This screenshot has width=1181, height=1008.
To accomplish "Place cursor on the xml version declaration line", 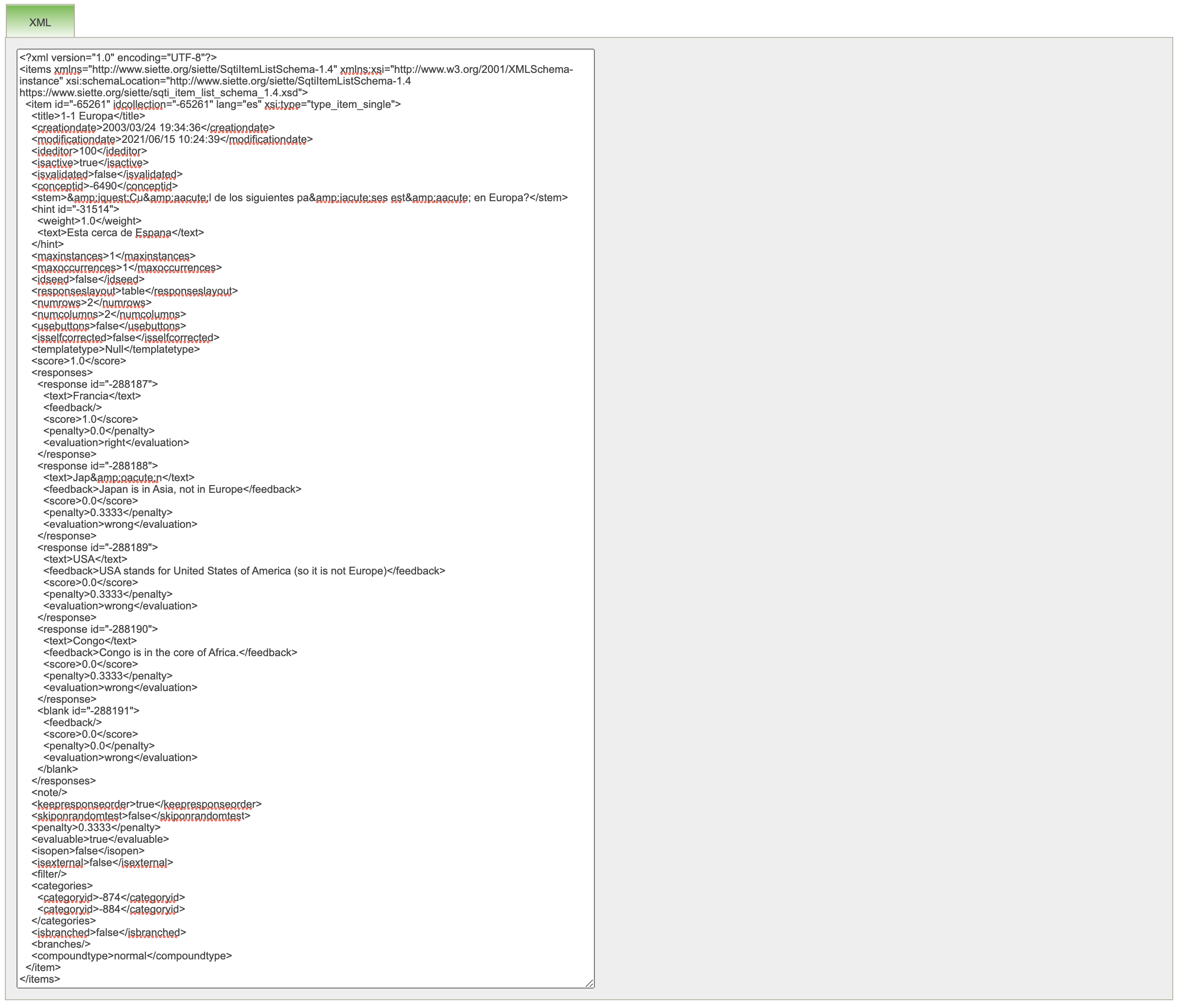I will click(x=118, y=57).
